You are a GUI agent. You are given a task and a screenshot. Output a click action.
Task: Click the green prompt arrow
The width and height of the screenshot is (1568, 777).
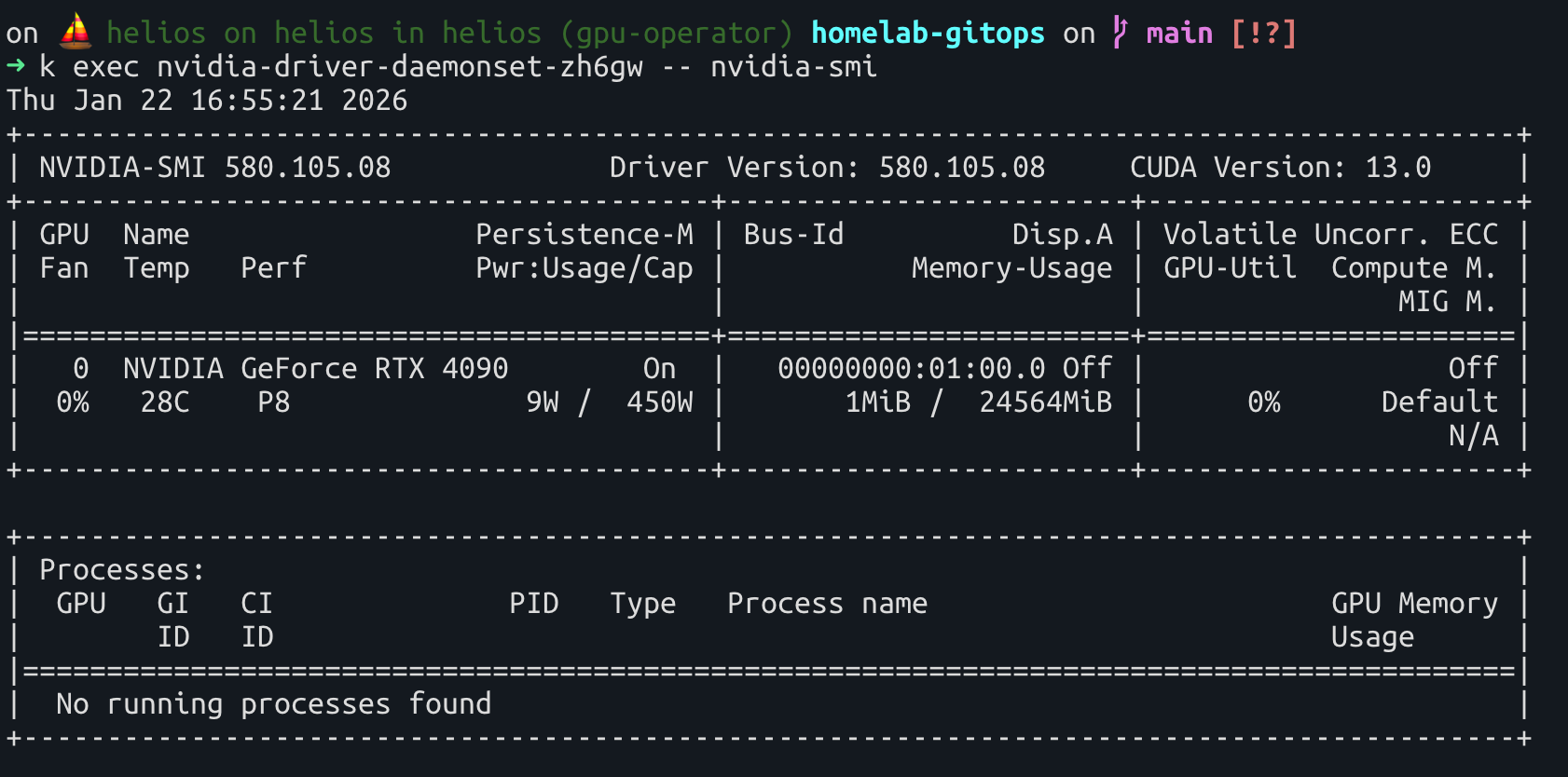click(16, 66)
